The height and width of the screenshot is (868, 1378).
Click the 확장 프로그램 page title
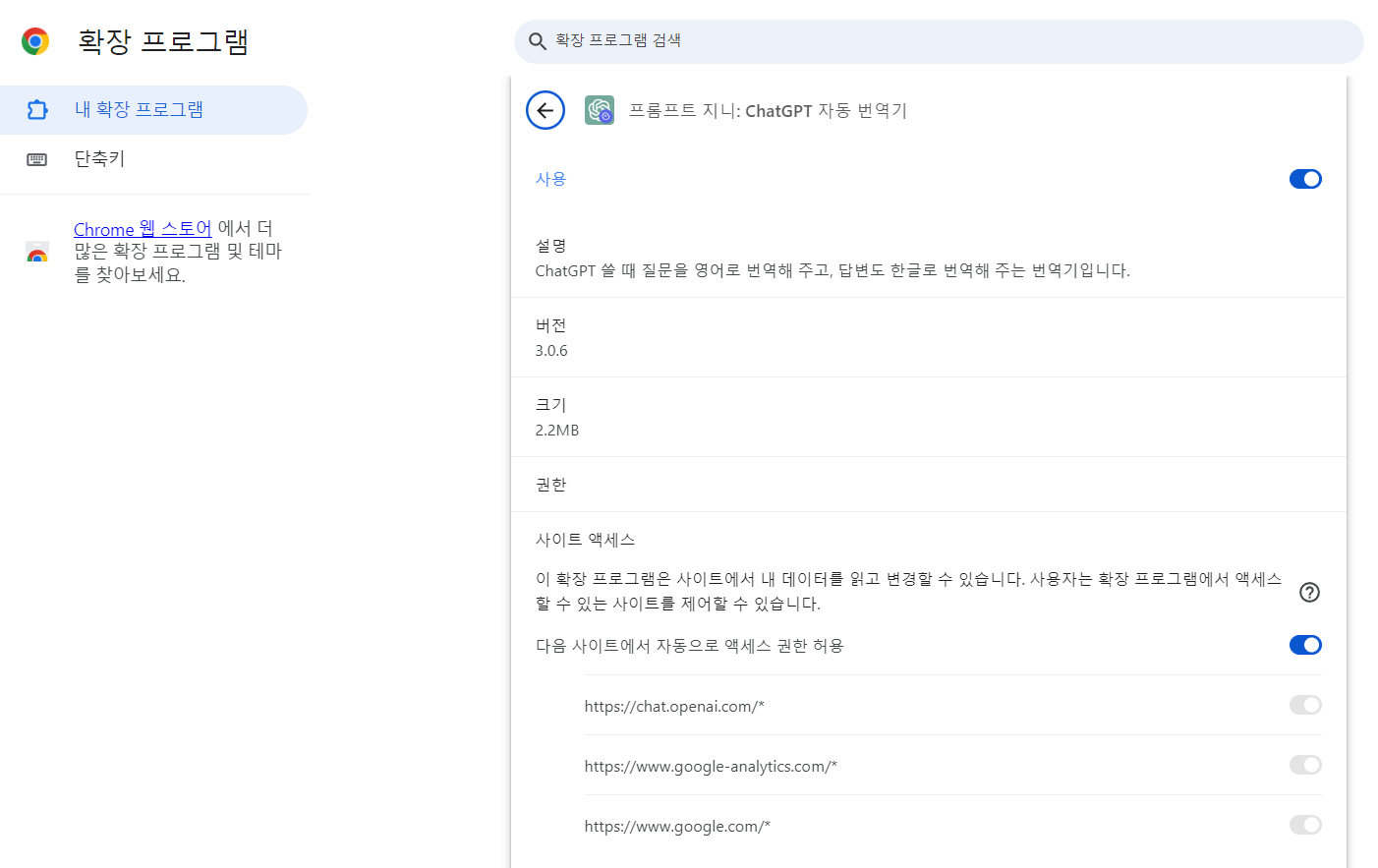pyautogui.click(x=163, y=41)
